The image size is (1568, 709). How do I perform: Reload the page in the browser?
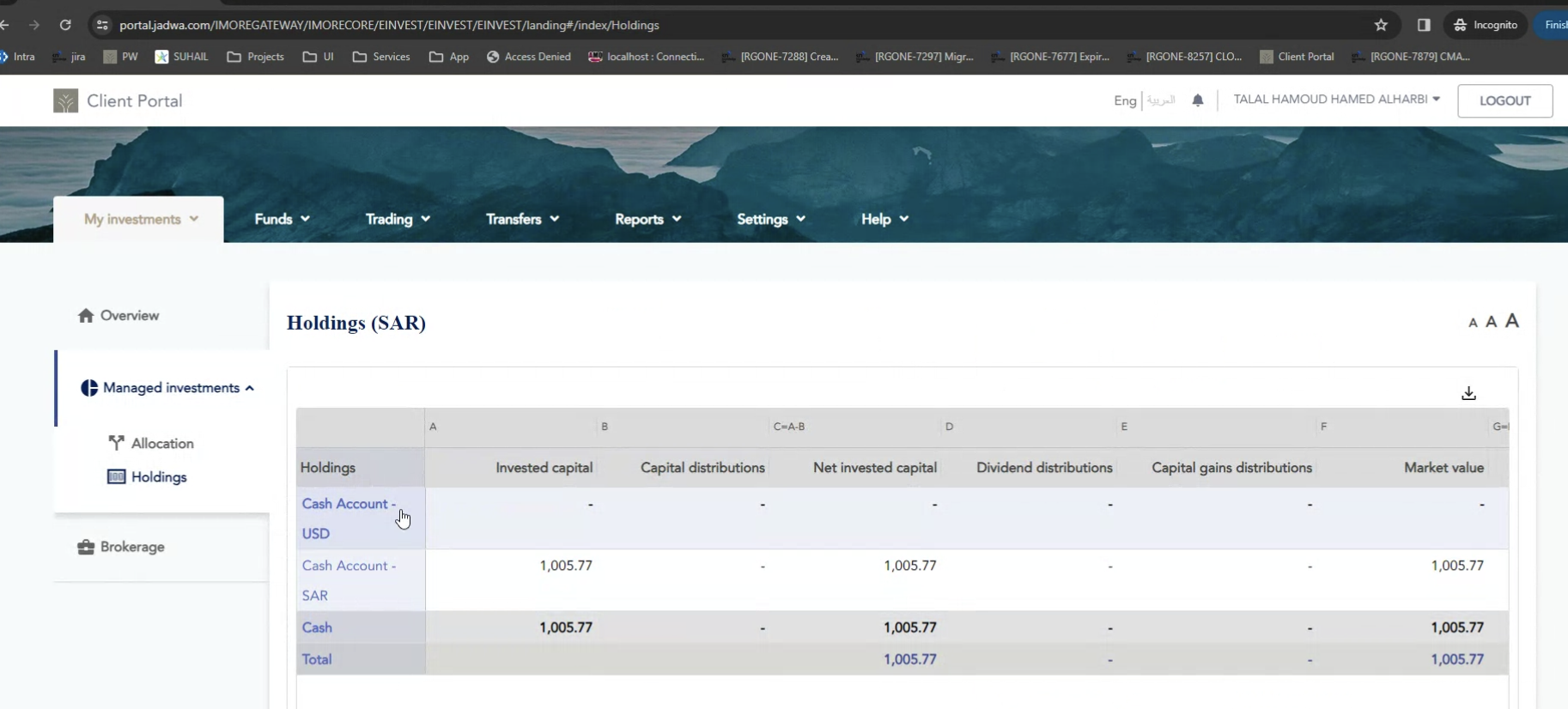pos(65,25)
